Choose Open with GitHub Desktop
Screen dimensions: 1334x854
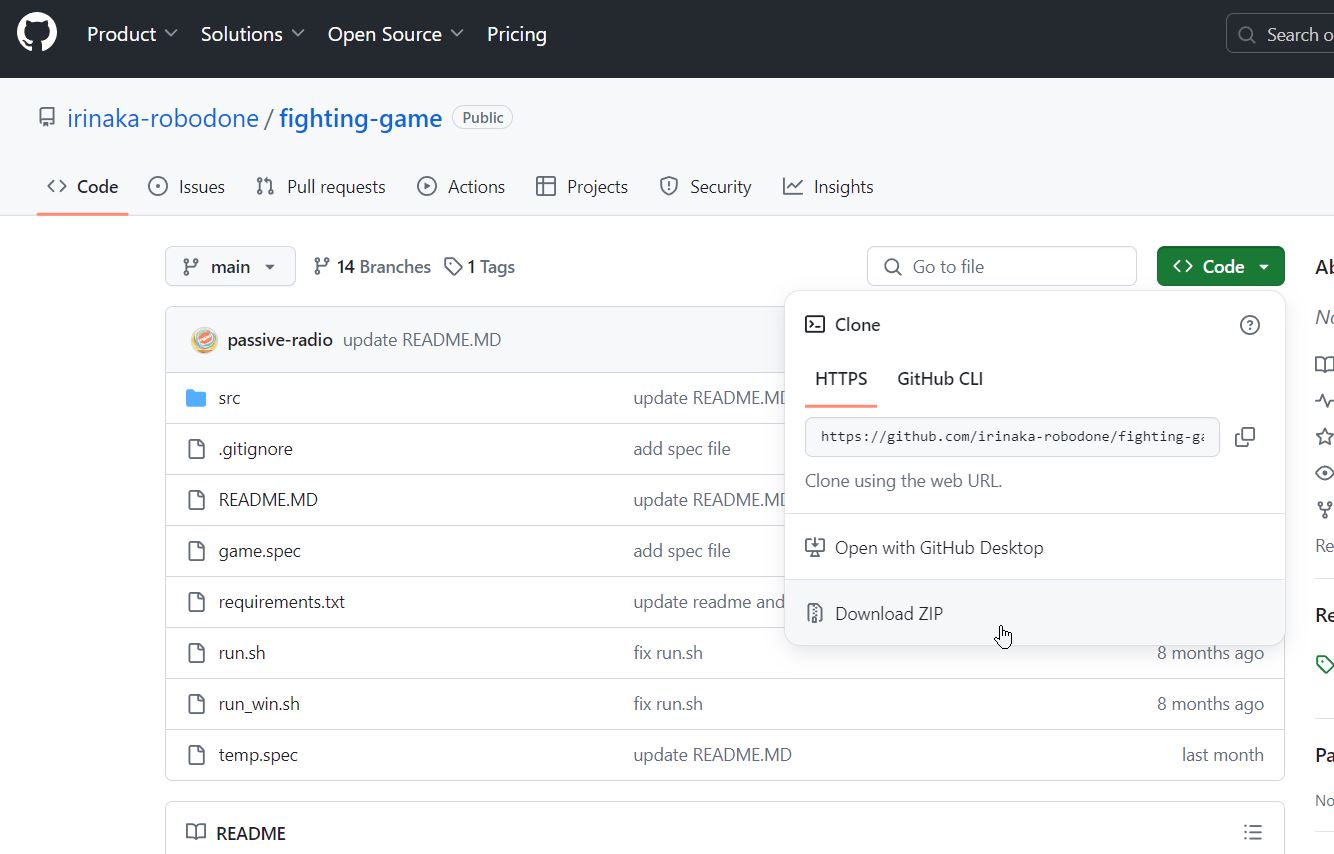tap(1034, 547)
